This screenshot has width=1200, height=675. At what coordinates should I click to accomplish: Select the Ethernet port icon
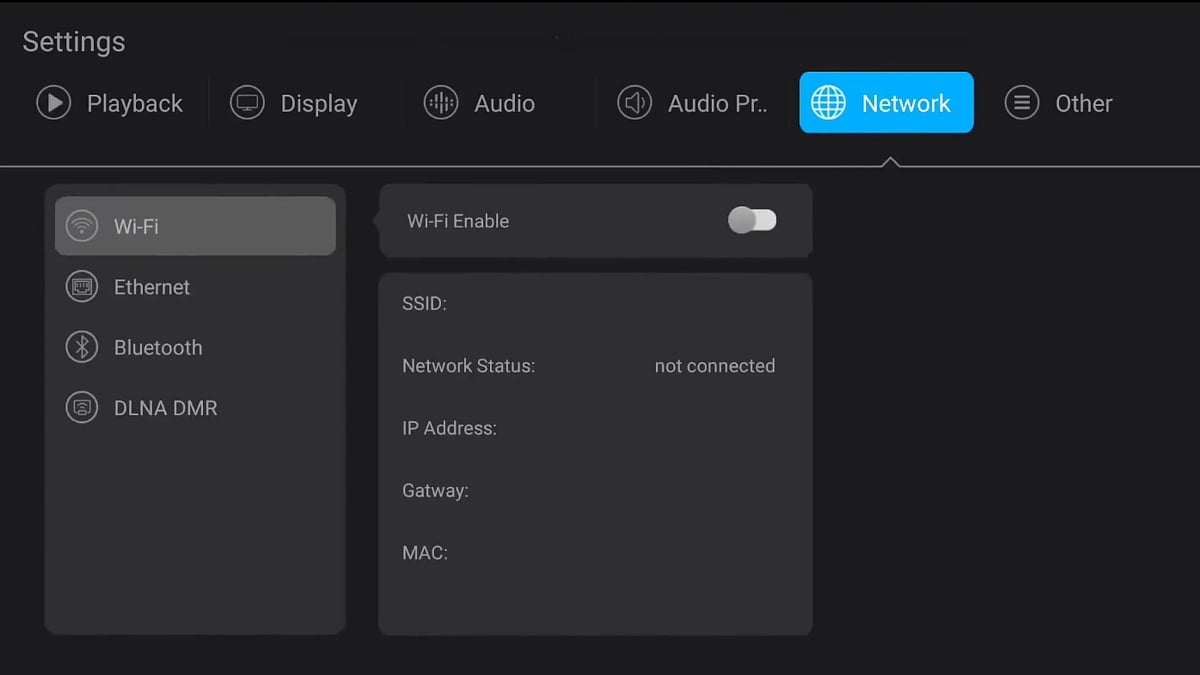point(82,287)
